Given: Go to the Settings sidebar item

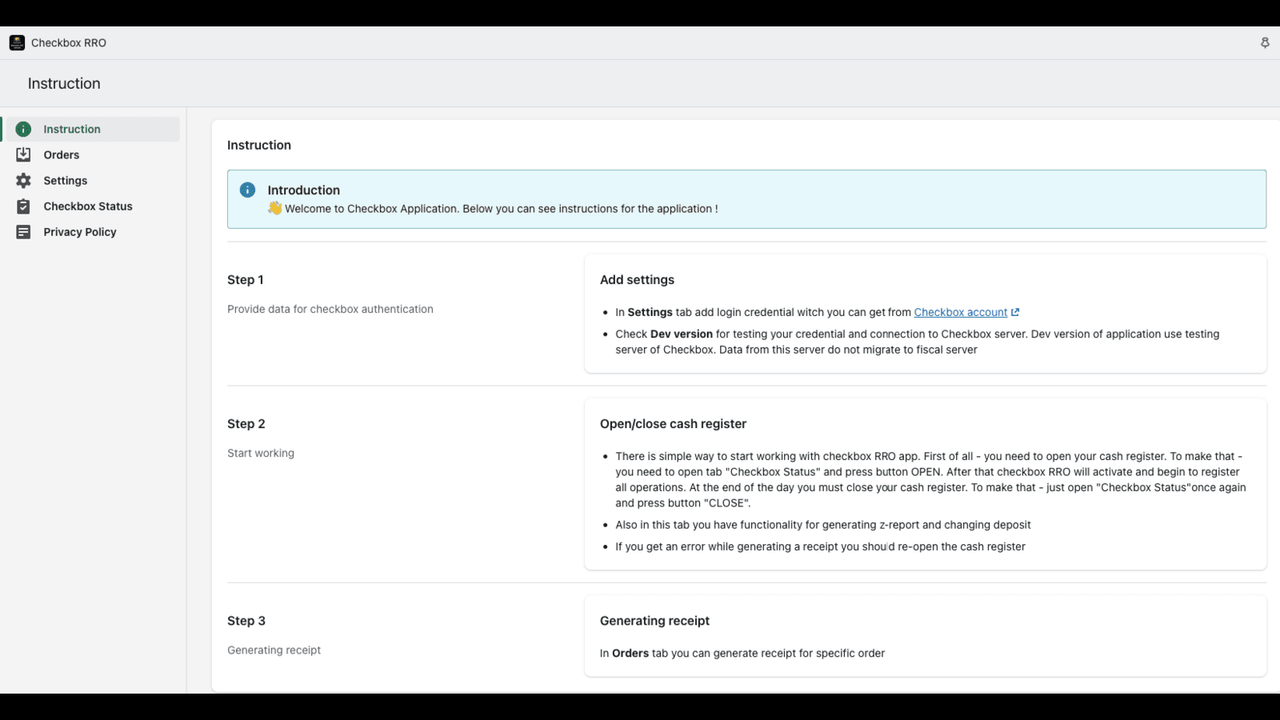Looking at the screenshot, I should coord(91,181).
